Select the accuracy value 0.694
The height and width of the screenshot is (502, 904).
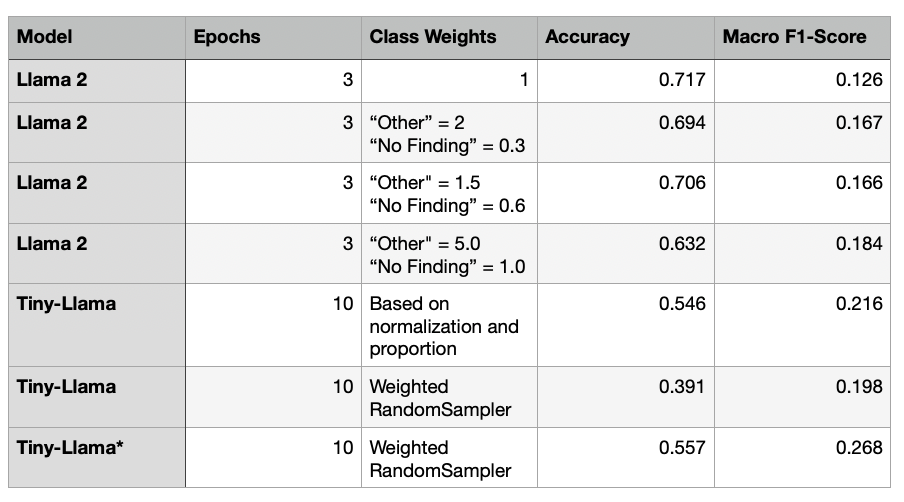682,123
